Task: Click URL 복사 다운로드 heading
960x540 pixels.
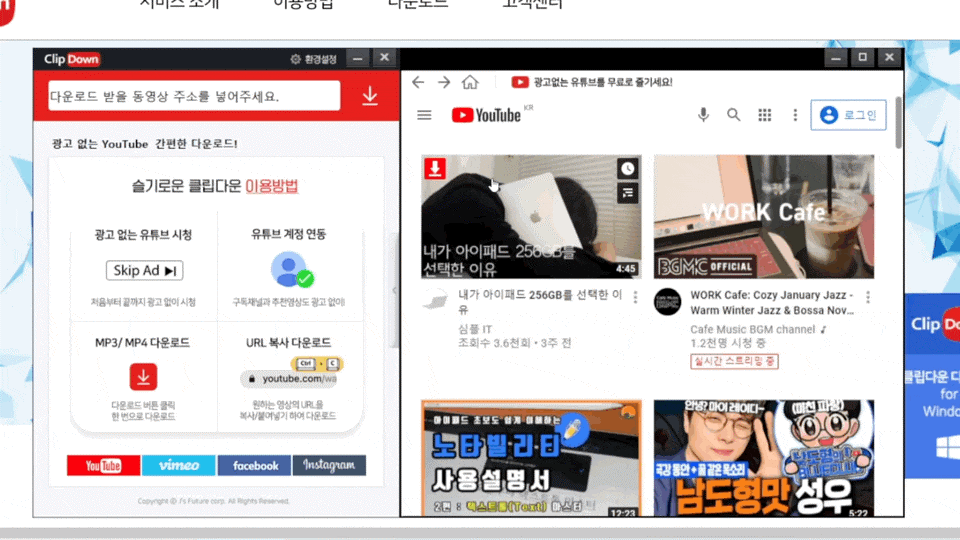Action: pyautogui.click(x=288, y=343)
